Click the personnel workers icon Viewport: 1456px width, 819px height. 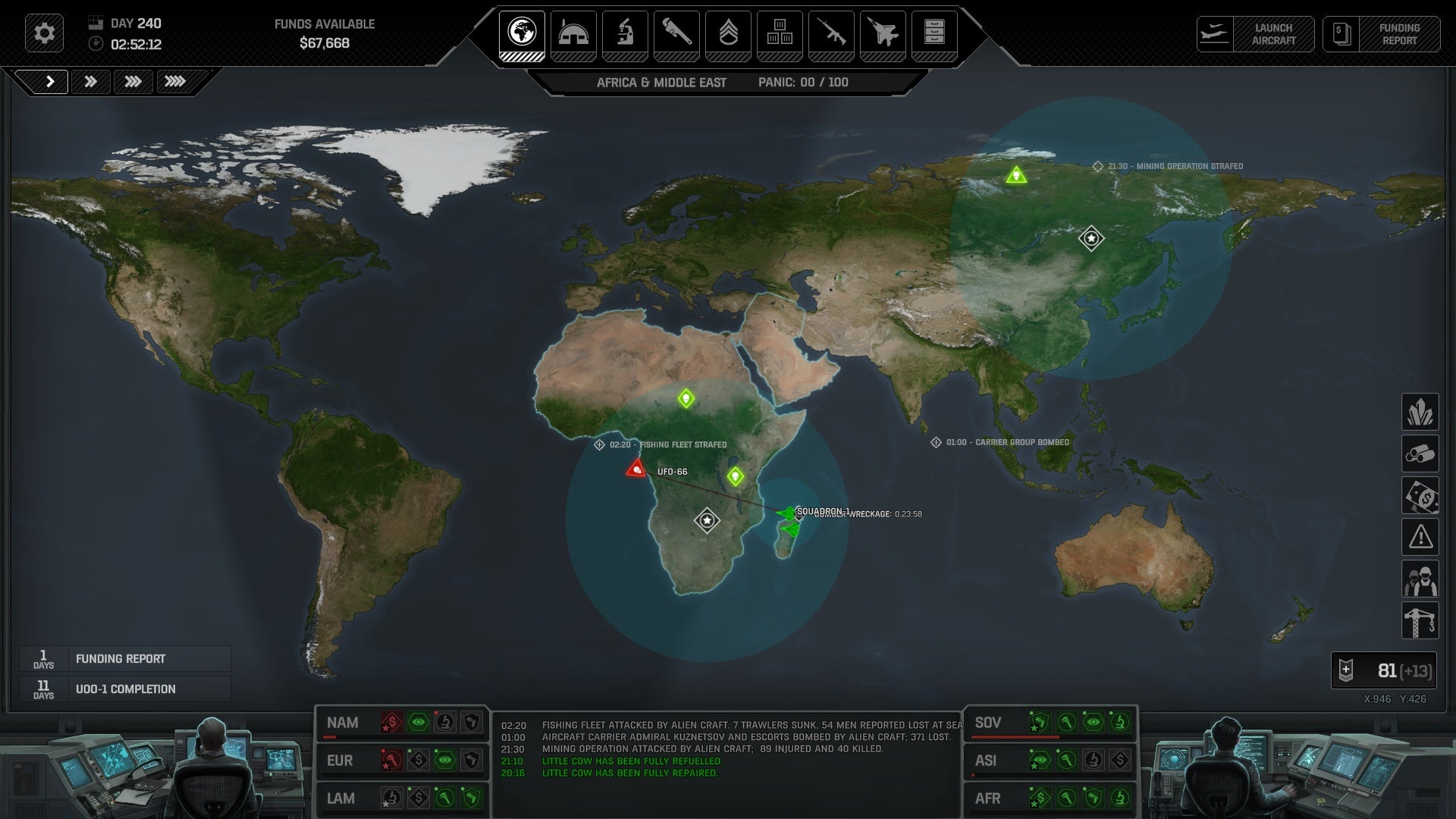[1420, 579]
